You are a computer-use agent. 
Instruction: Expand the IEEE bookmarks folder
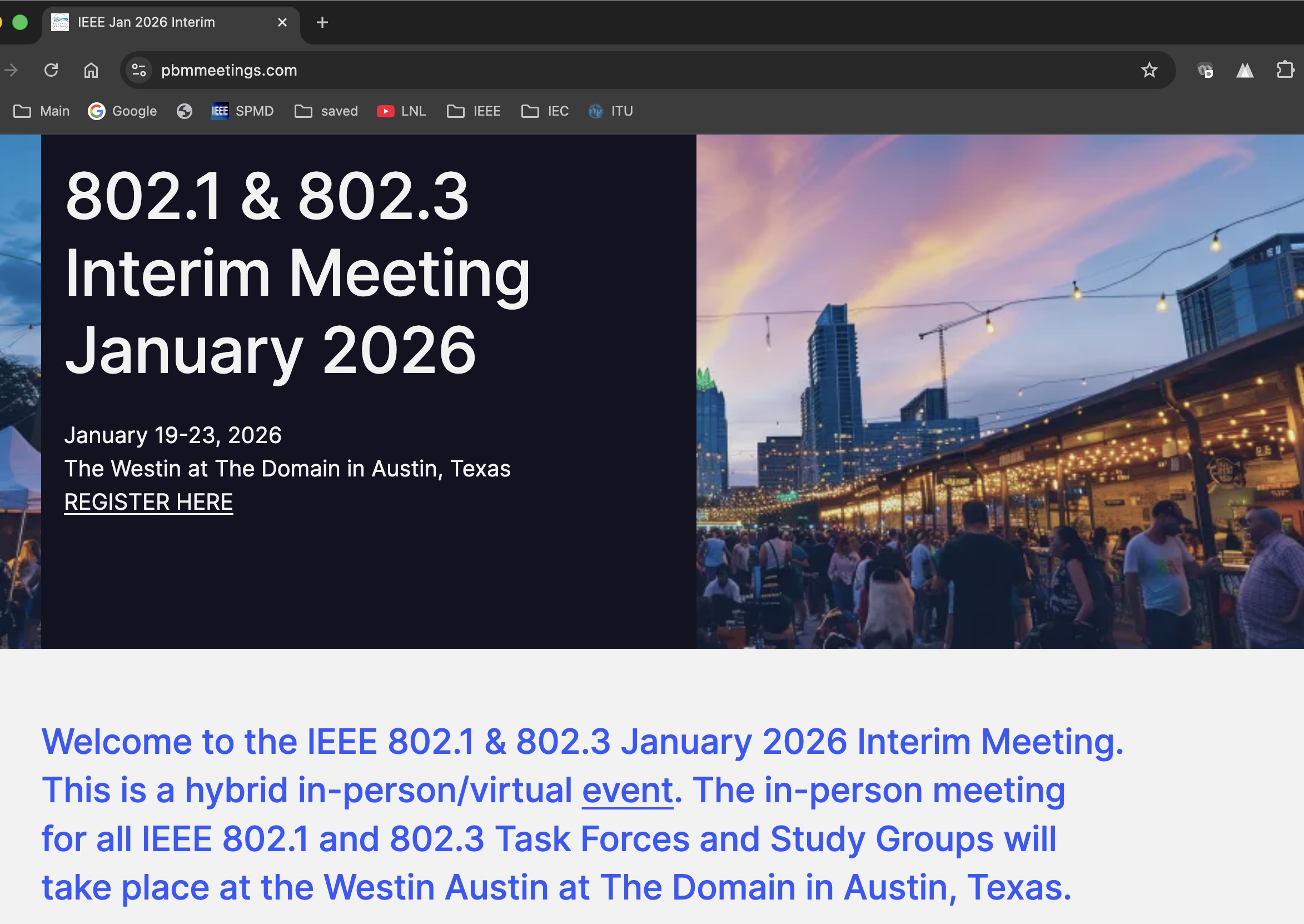click(474, 111)
